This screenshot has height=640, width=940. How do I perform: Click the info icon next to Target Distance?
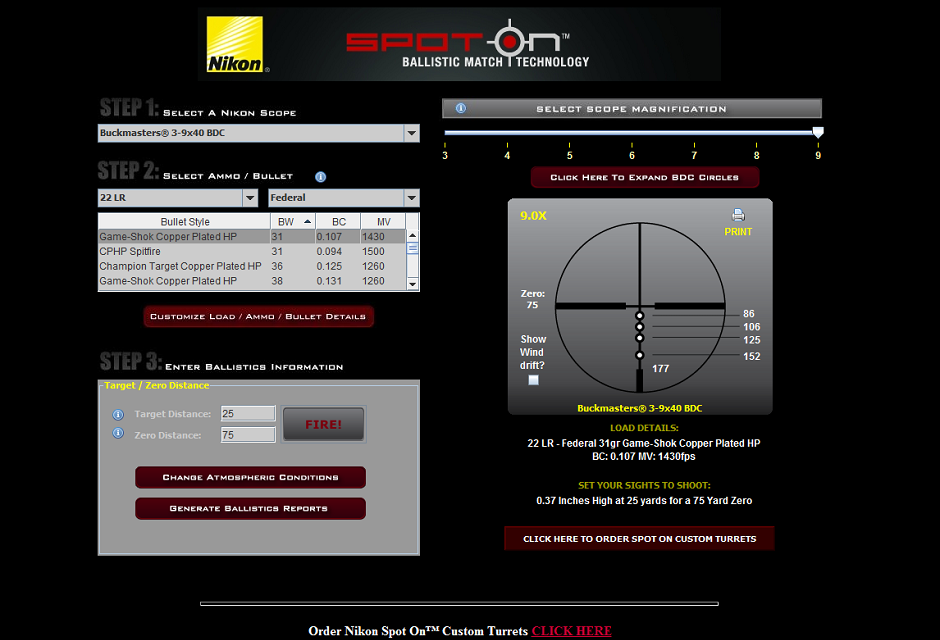118,412
